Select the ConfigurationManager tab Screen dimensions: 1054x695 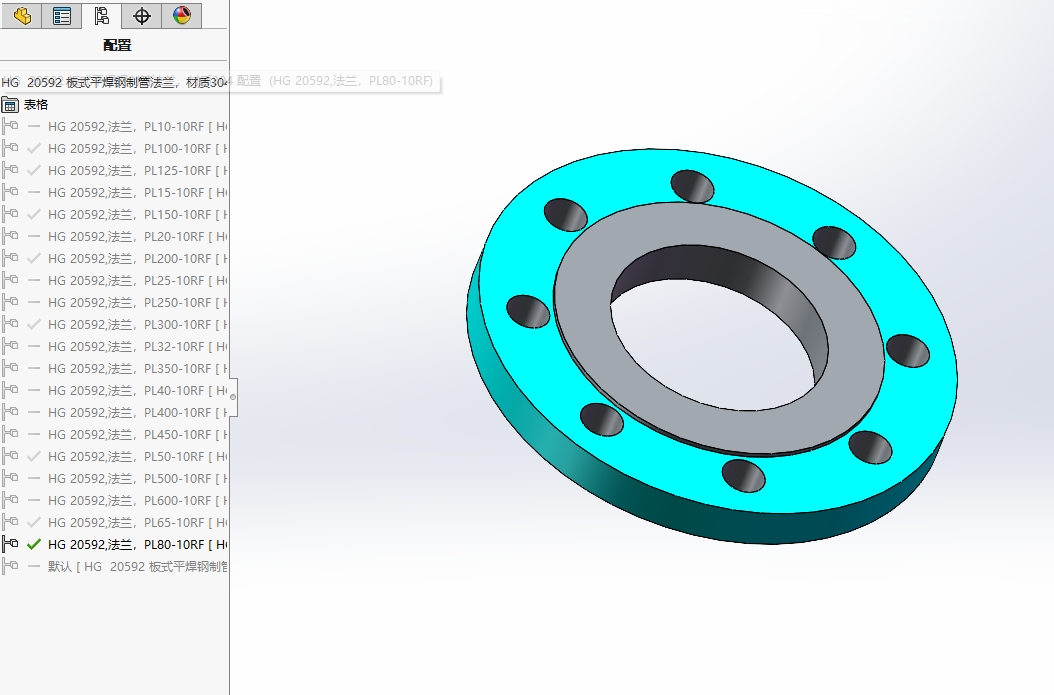tap(102, 15)
